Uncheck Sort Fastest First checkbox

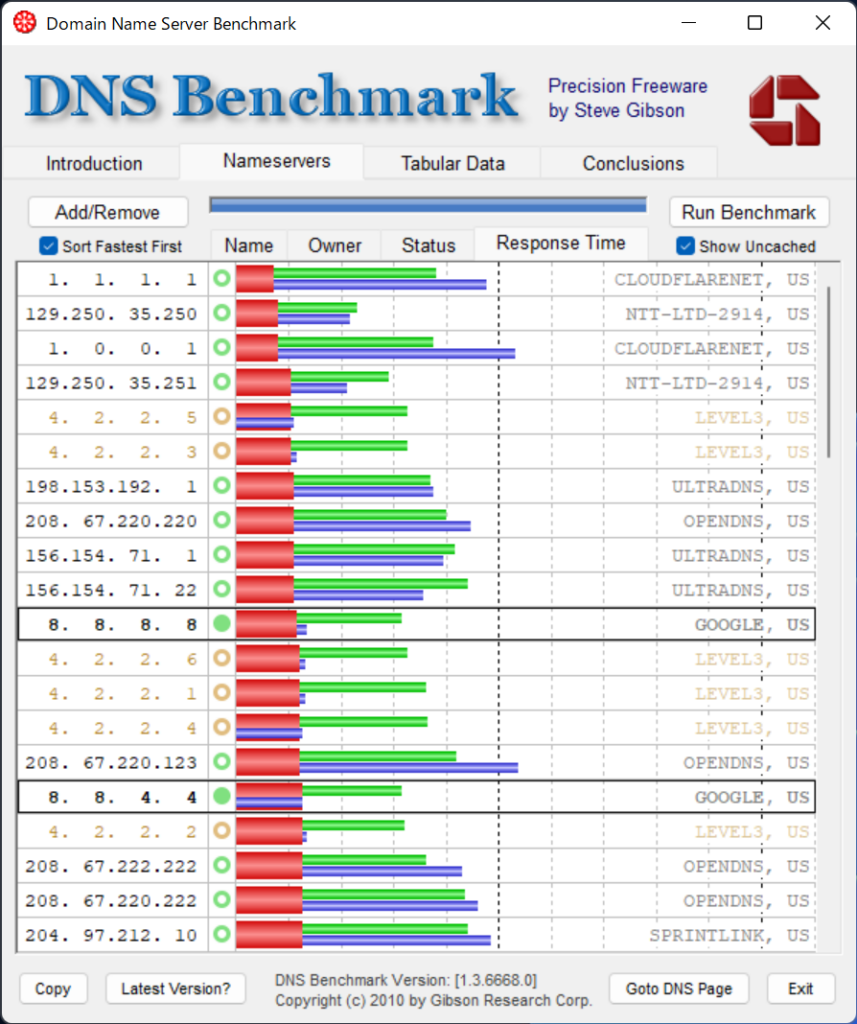click(48, 246)
